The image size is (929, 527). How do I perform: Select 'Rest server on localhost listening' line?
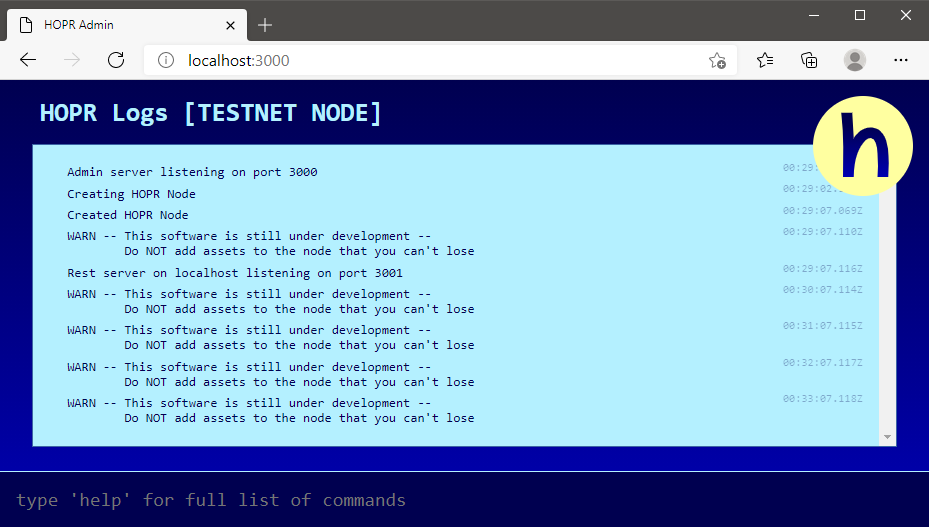(x=235, y=273)
